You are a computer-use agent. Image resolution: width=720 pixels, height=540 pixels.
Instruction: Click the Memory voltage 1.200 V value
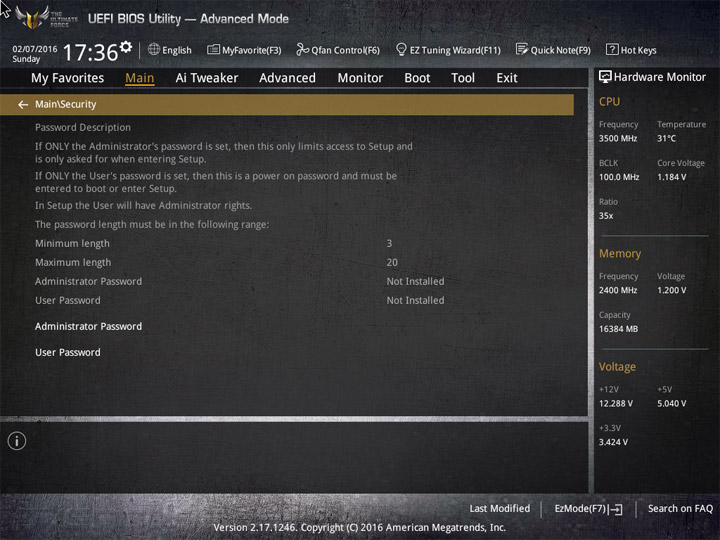[671, 290]
